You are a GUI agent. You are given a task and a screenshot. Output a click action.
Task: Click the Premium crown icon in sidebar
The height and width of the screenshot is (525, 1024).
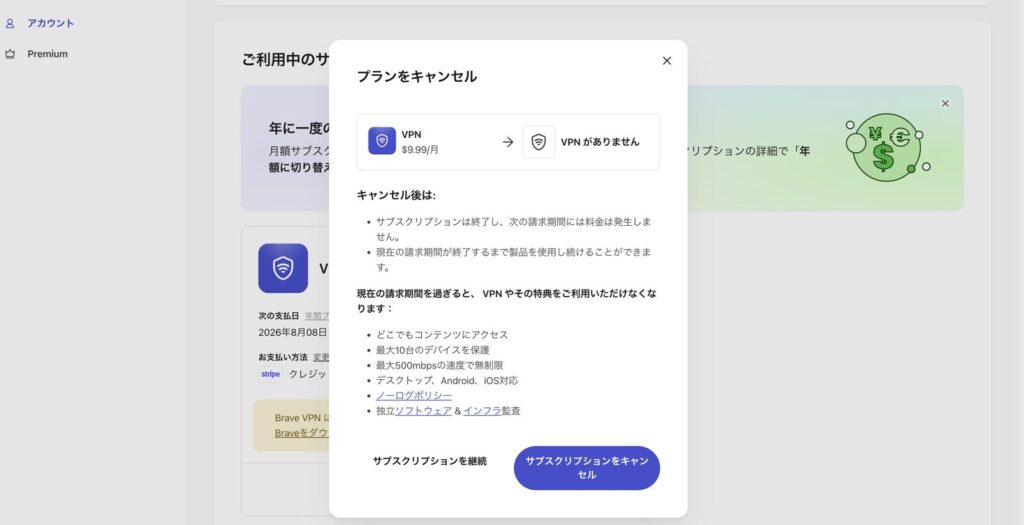pyautogui.click(x=10, y=54)
